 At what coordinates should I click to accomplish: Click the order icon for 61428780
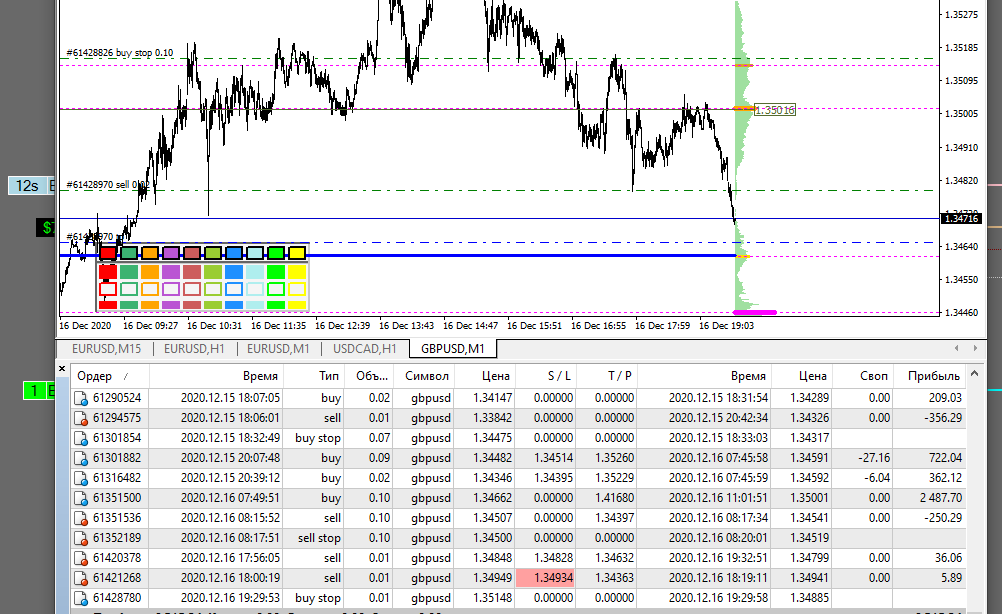[x=81, y=598]
